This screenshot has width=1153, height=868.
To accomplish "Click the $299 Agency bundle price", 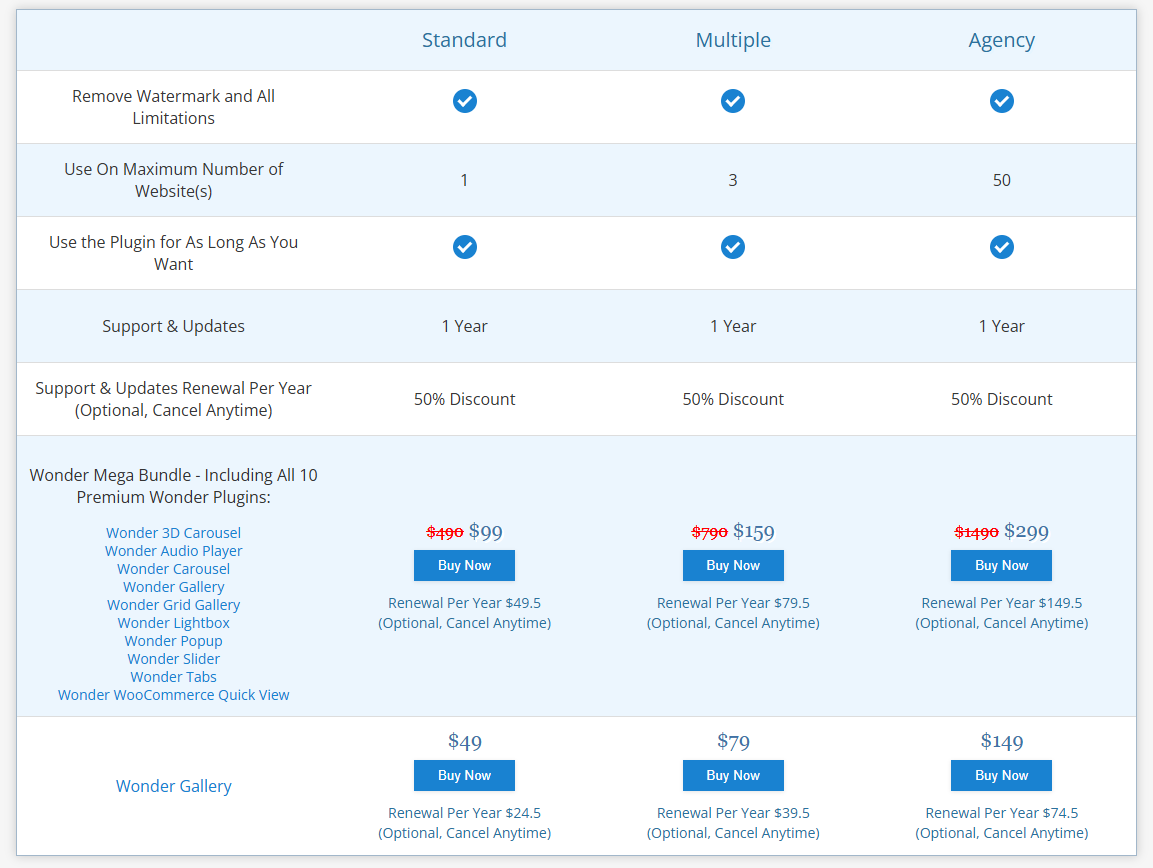I will tap(1027, 532).
